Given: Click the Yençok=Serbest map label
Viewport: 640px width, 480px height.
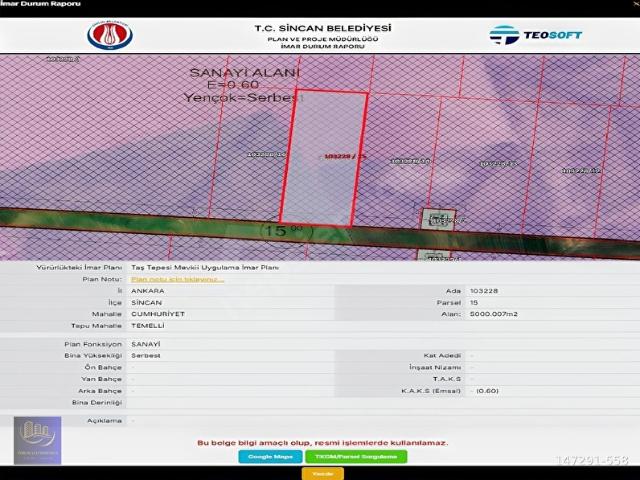Looking at the screenshot, I should pos(243,98).
